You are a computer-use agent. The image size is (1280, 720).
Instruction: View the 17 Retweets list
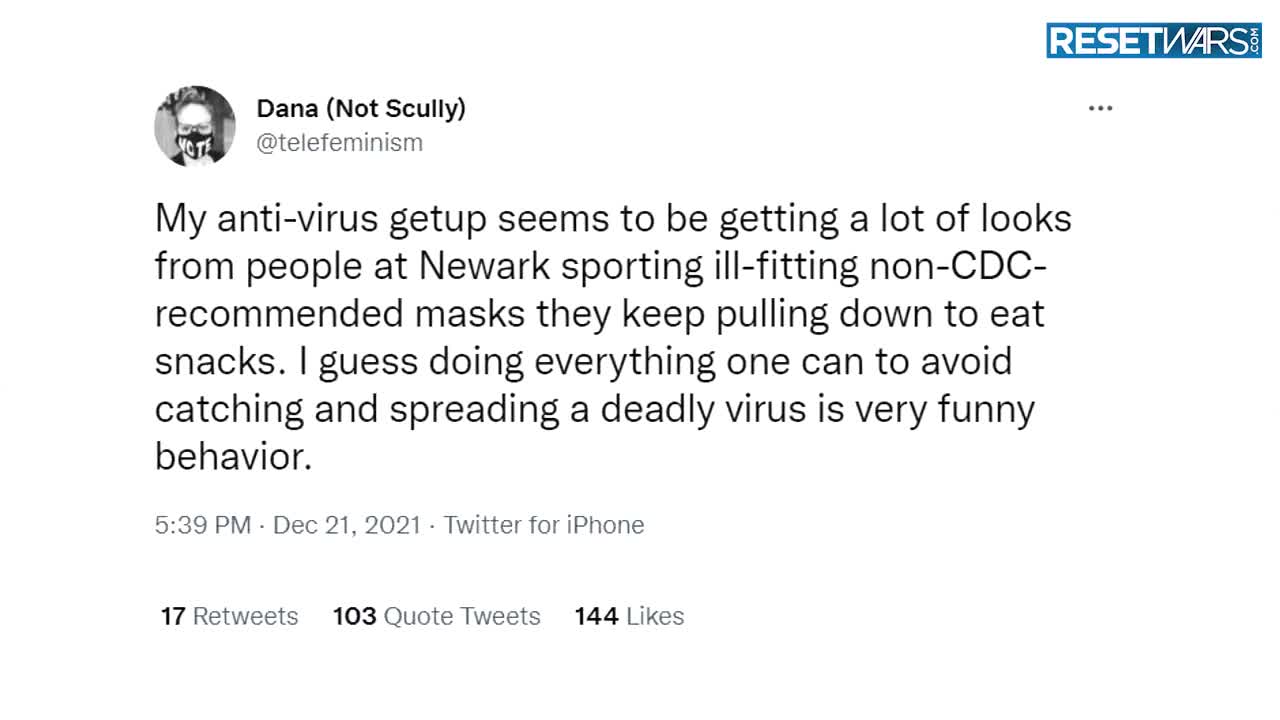229,616
